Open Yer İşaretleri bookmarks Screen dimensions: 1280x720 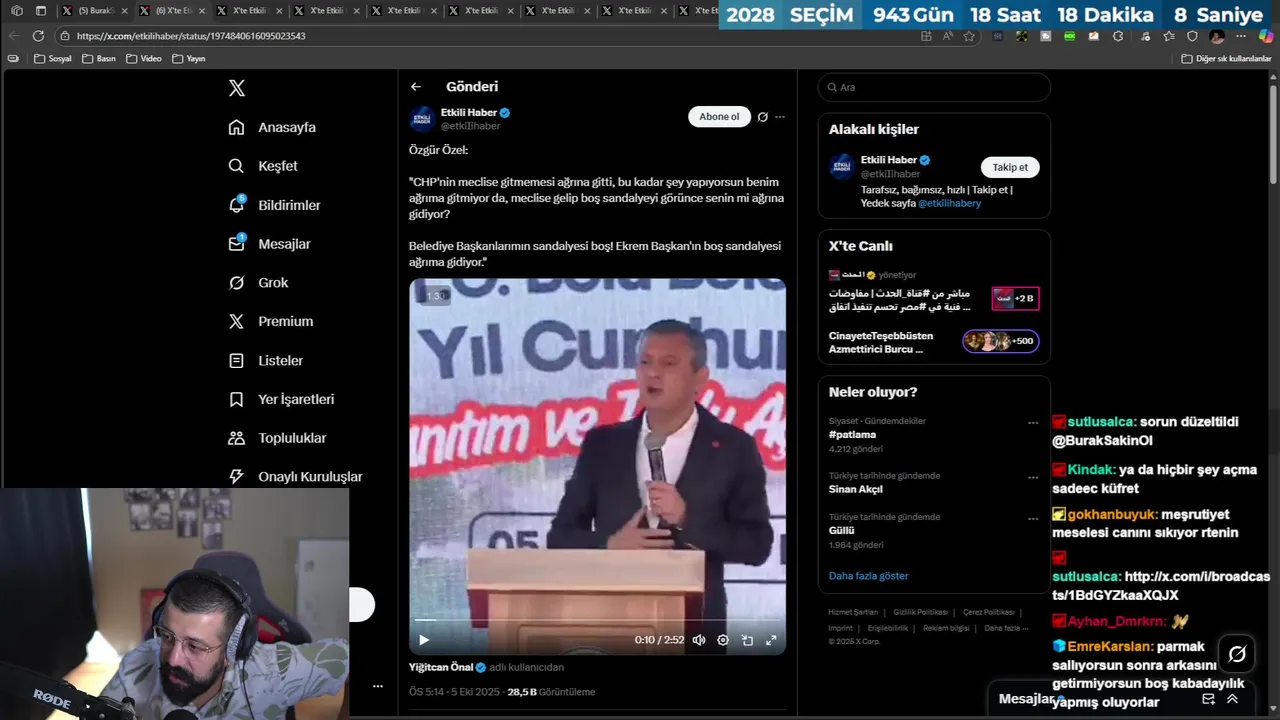[x=281, y=399]
